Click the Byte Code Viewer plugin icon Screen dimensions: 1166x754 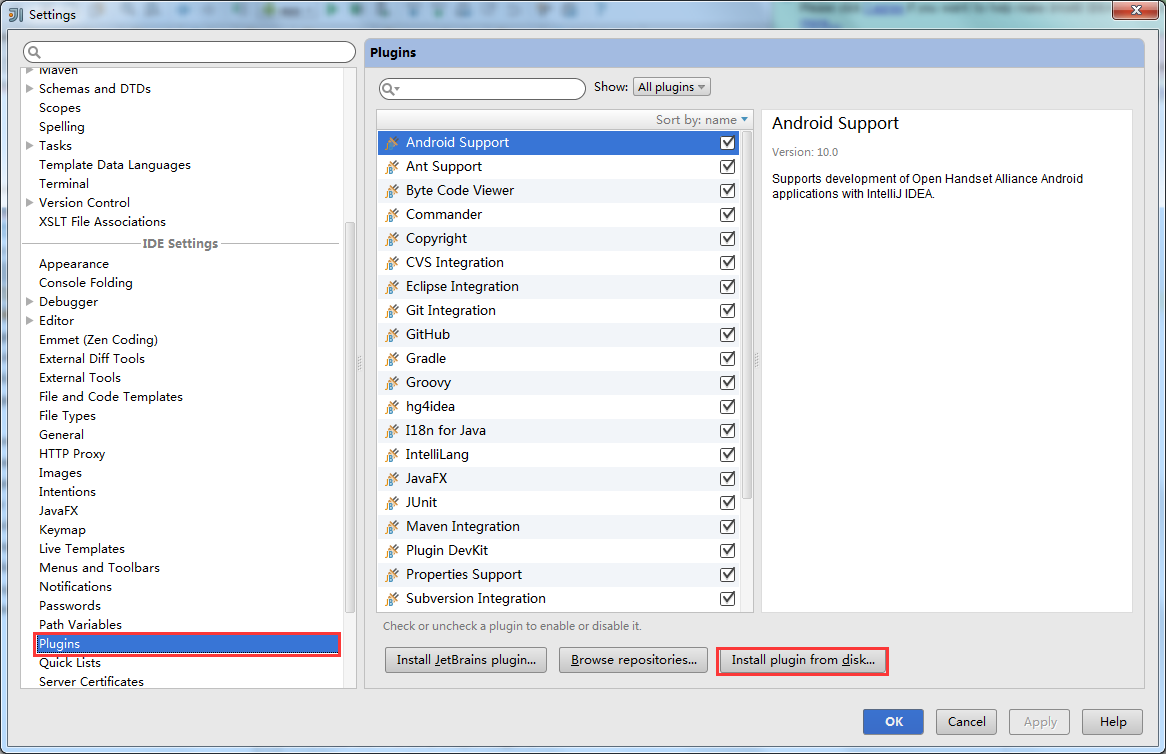[392, 191]
